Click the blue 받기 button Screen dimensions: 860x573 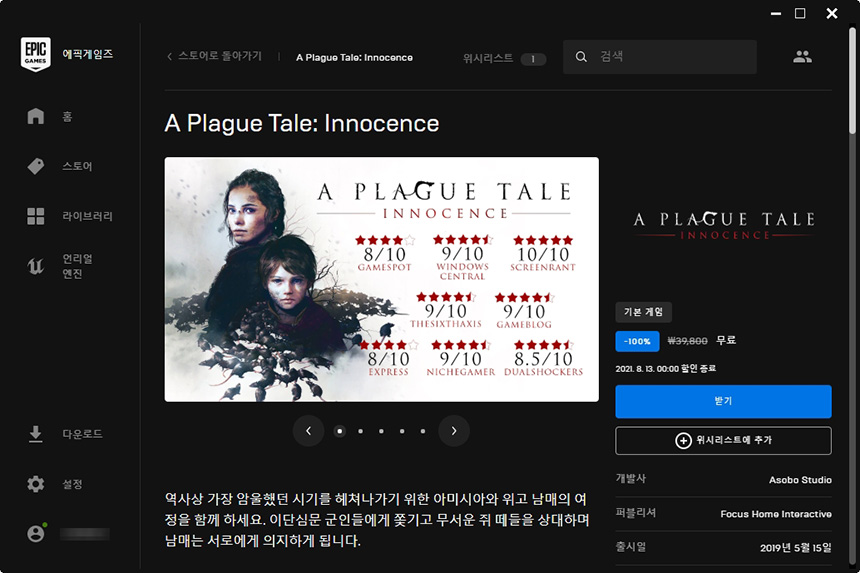(723, 401)
